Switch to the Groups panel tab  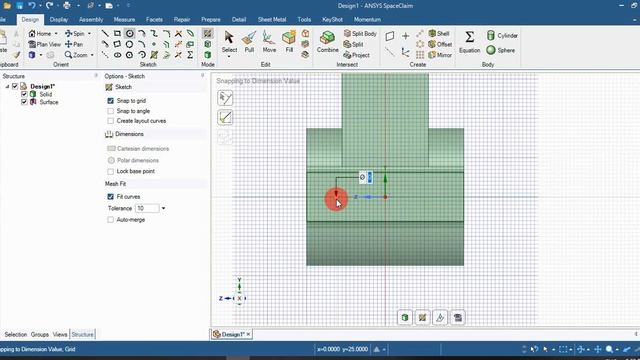click(40, 334)
